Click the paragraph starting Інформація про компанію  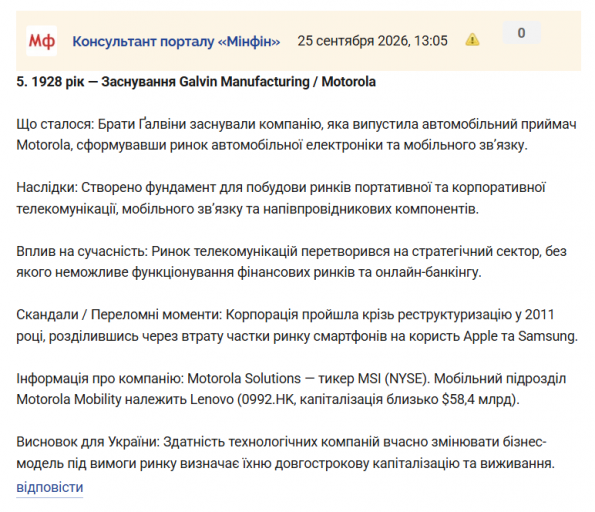point(291,389)
